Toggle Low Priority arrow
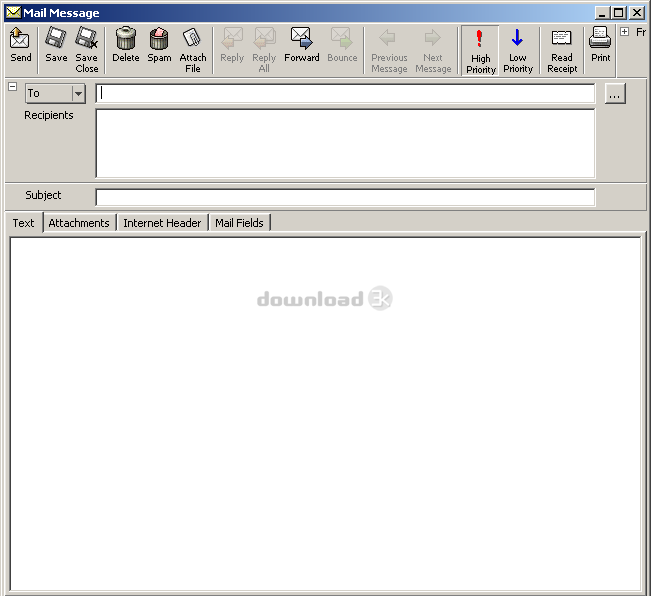Viewport: 651px width, 596px height. click(518, 50)
